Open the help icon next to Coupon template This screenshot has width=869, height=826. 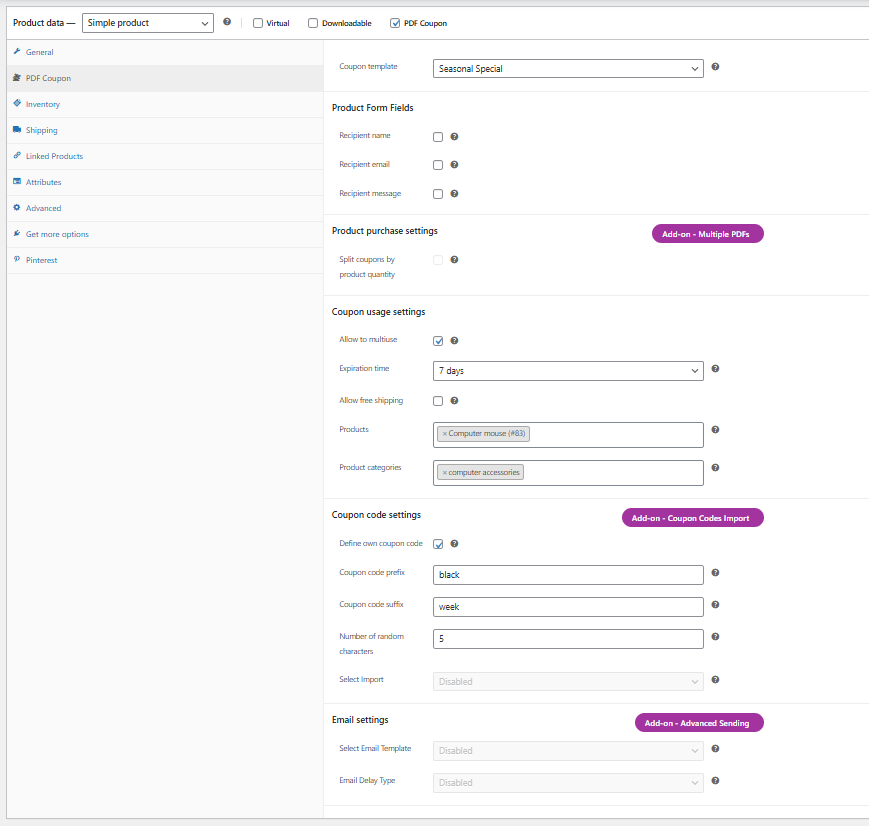(715, 66)
